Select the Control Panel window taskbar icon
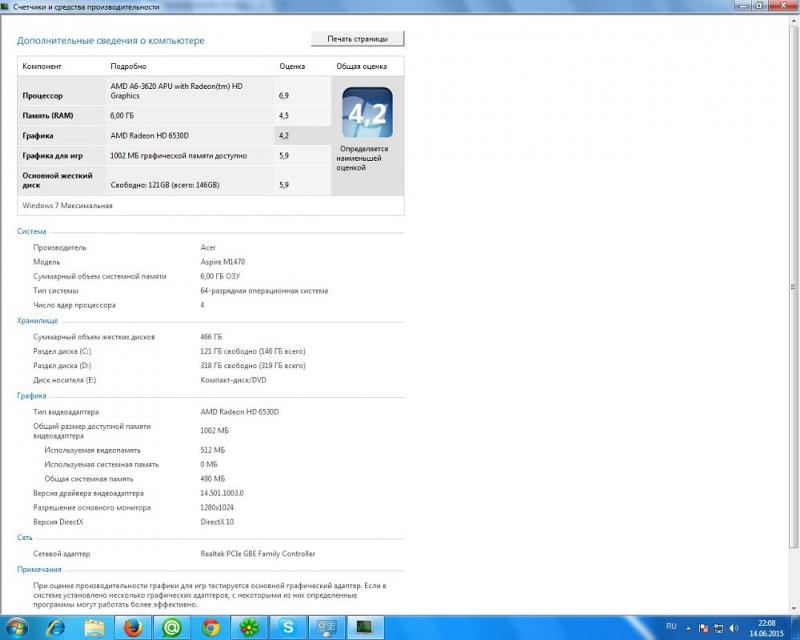 (x=327, y=628)
